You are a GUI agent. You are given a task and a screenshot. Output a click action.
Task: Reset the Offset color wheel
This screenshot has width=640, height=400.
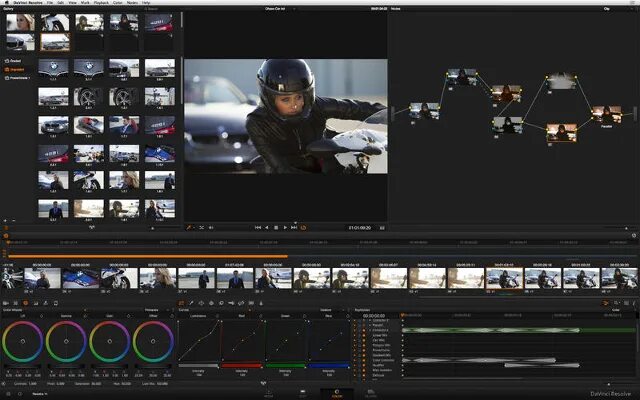coord(172,316)
